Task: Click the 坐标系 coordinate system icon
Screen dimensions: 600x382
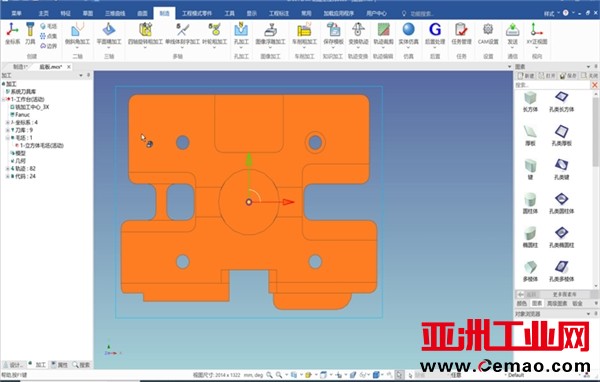Action: 12,33
